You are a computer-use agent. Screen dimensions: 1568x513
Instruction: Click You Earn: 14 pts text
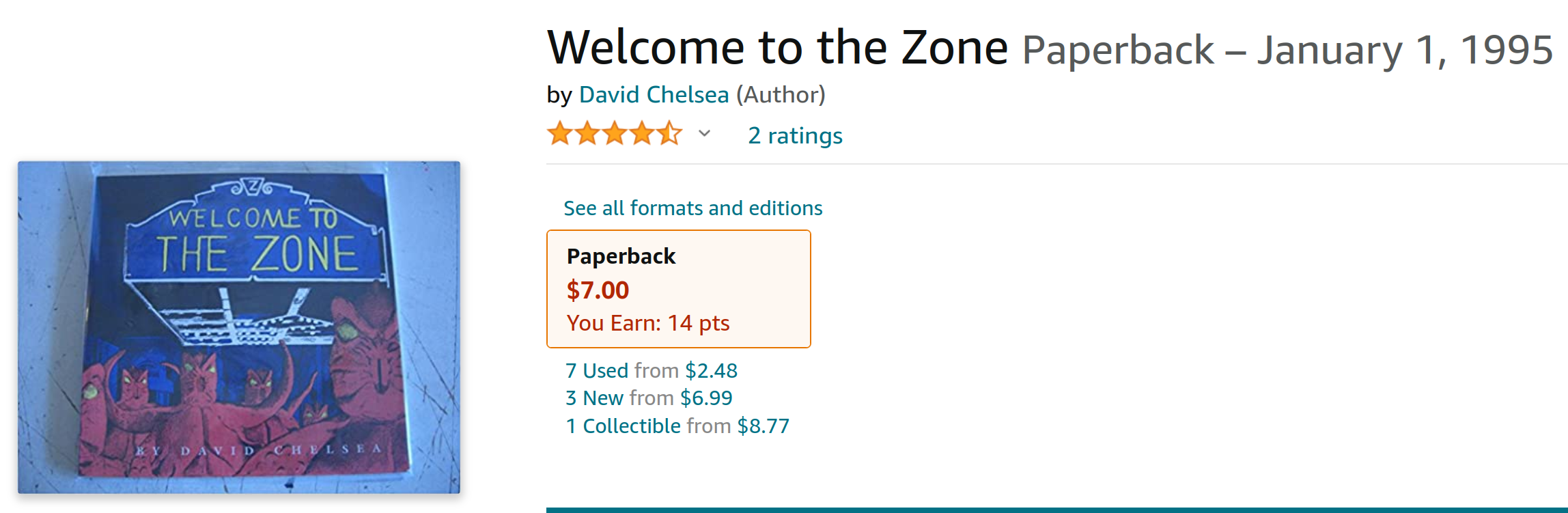click(648, 323)
